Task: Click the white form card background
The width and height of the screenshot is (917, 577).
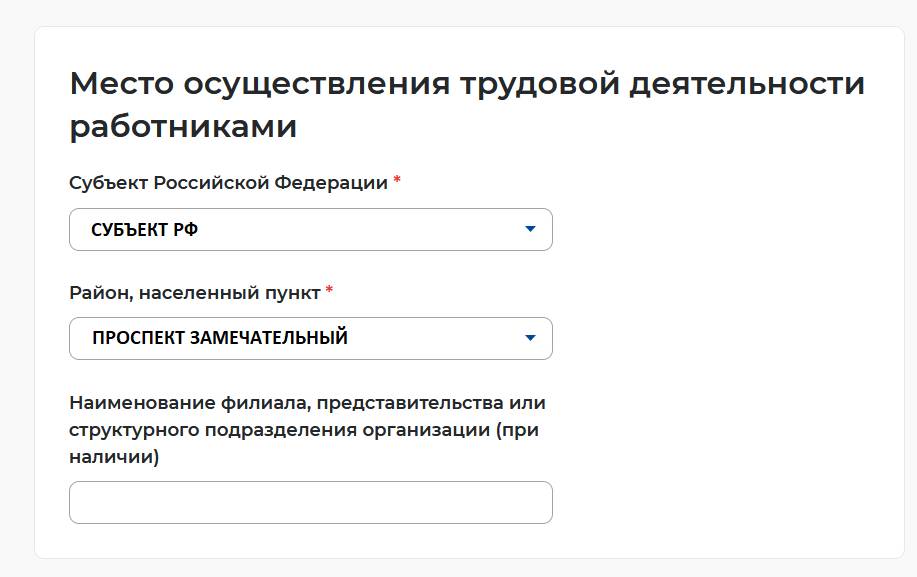Action: tap(720, 450)
